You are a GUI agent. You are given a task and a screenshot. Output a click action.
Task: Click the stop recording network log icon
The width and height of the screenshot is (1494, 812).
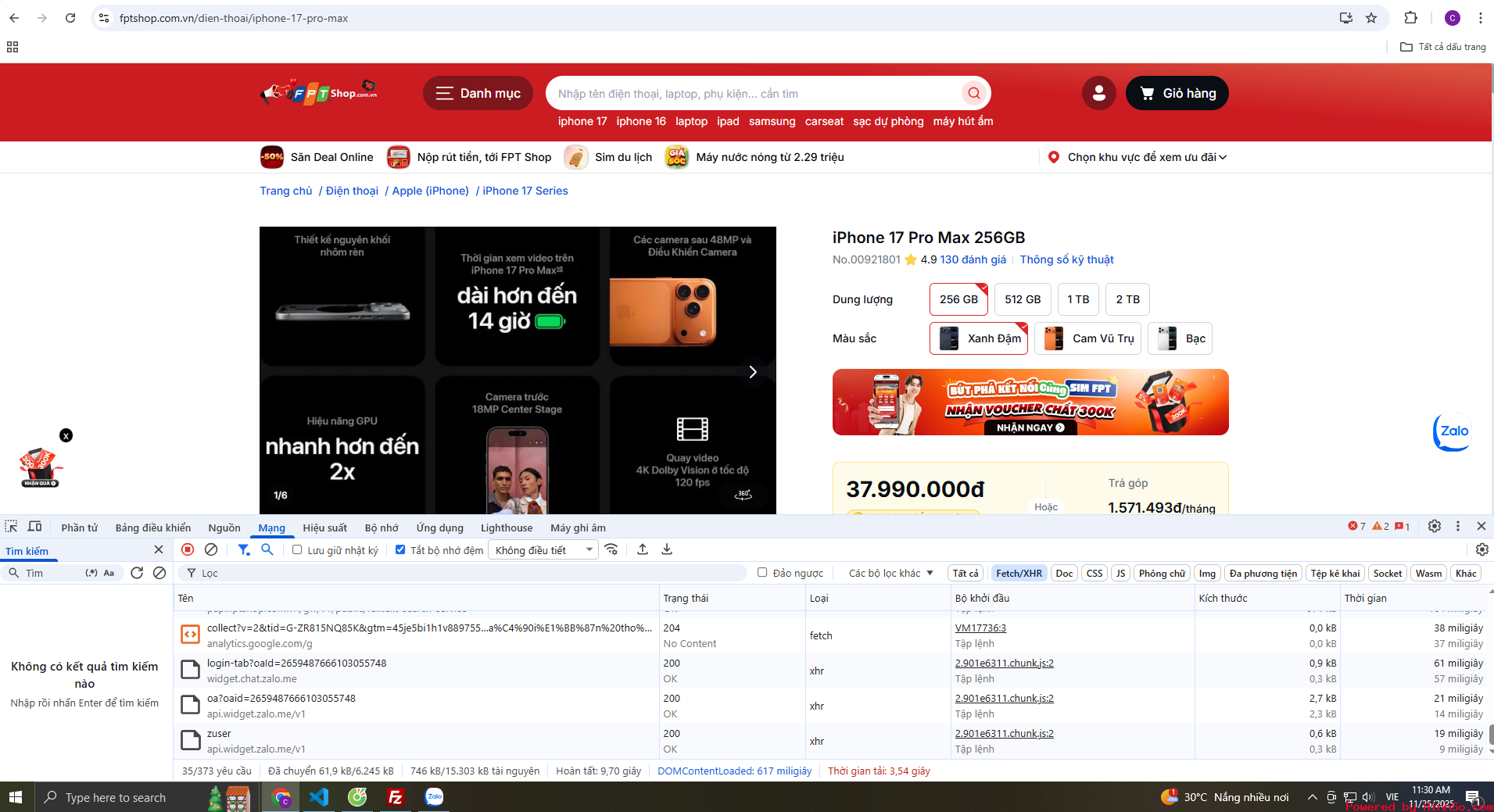point(188,549)
